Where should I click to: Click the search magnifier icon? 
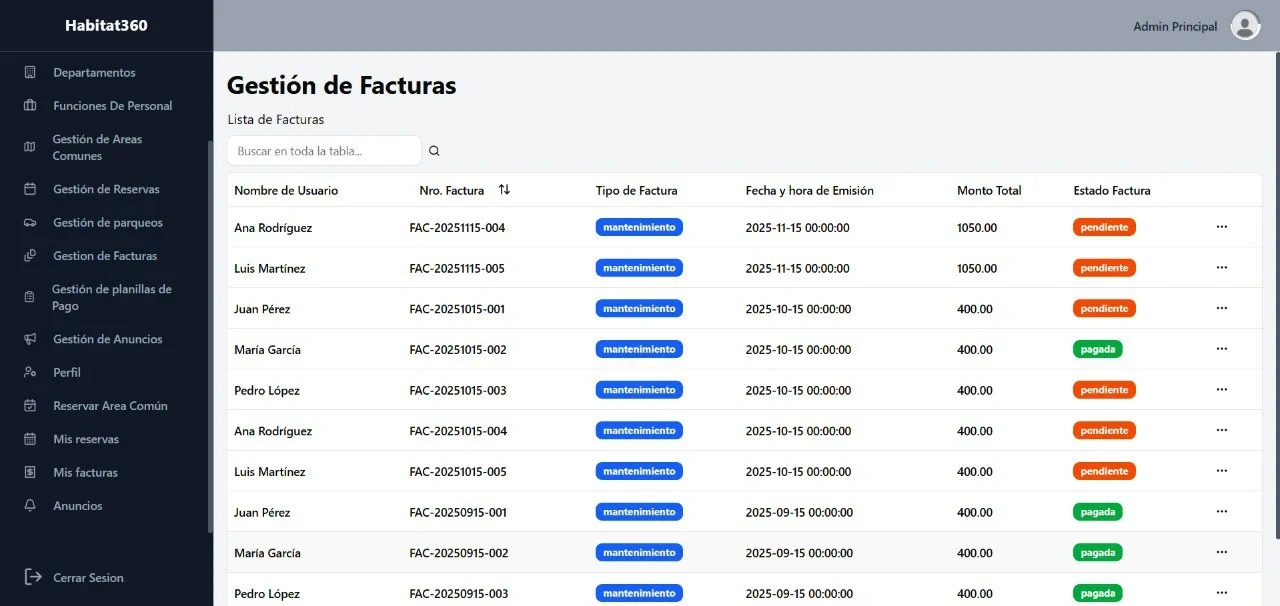pyautogui.click(x=434, y=151)
